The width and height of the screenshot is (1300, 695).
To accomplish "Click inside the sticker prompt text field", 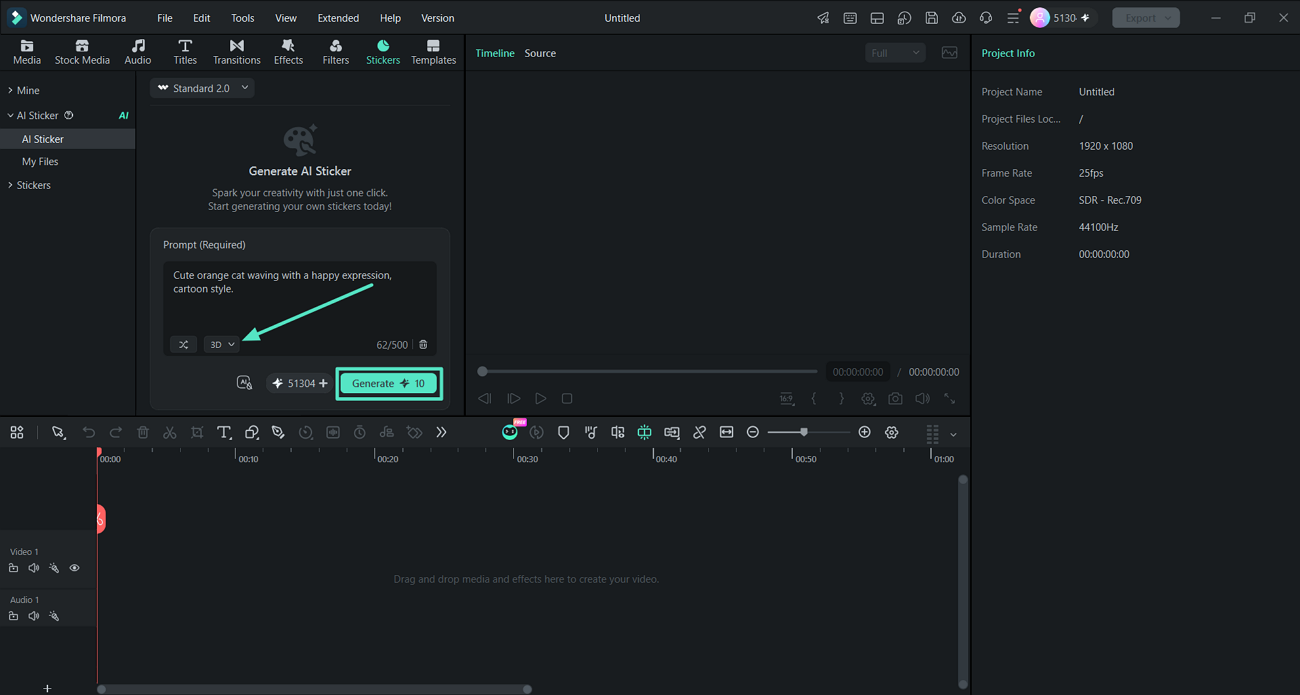I will pyautogui.click(x=300, y=297).
